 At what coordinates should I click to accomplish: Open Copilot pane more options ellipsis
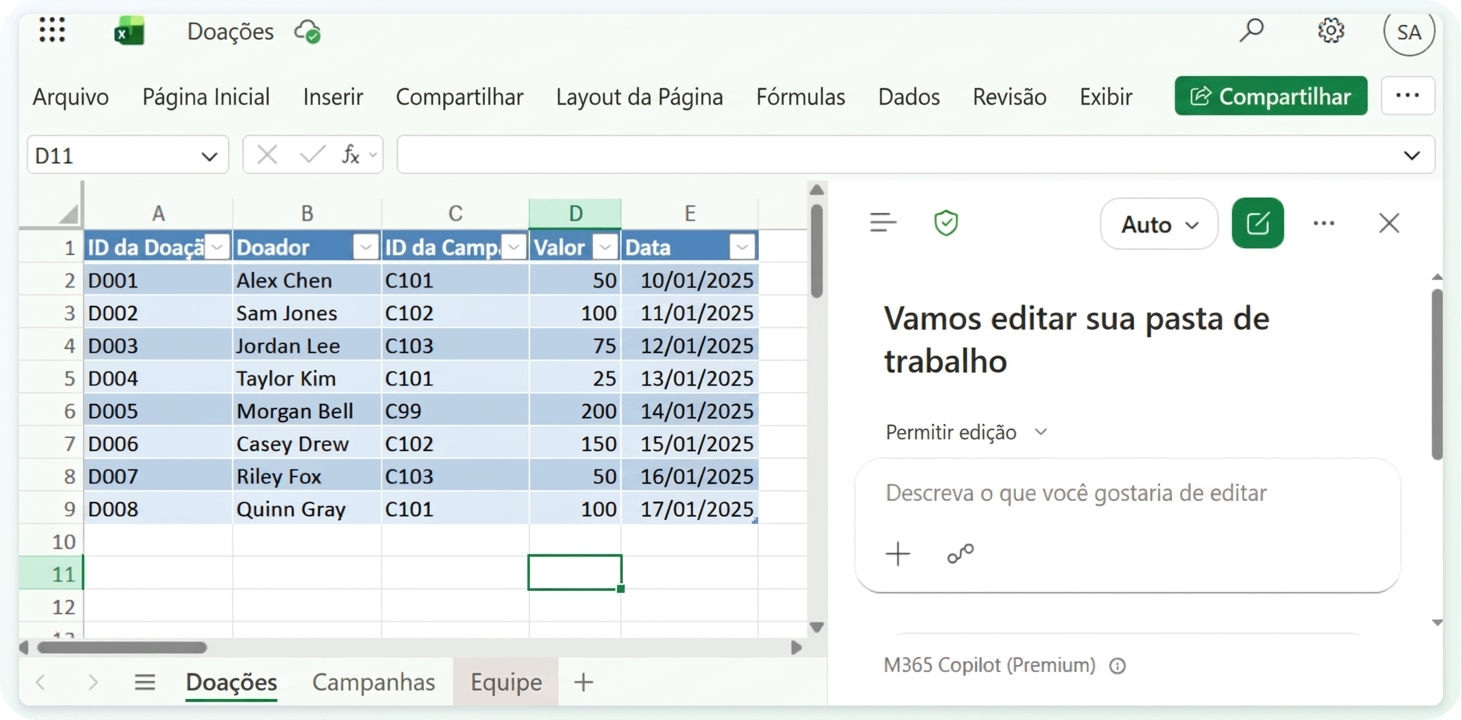[x=1324, y=223]
